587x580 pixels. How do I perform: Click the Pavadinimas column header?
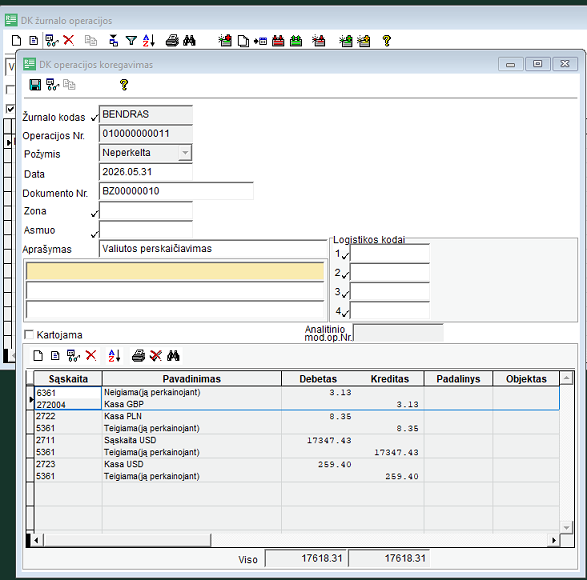tap(192, 379)
